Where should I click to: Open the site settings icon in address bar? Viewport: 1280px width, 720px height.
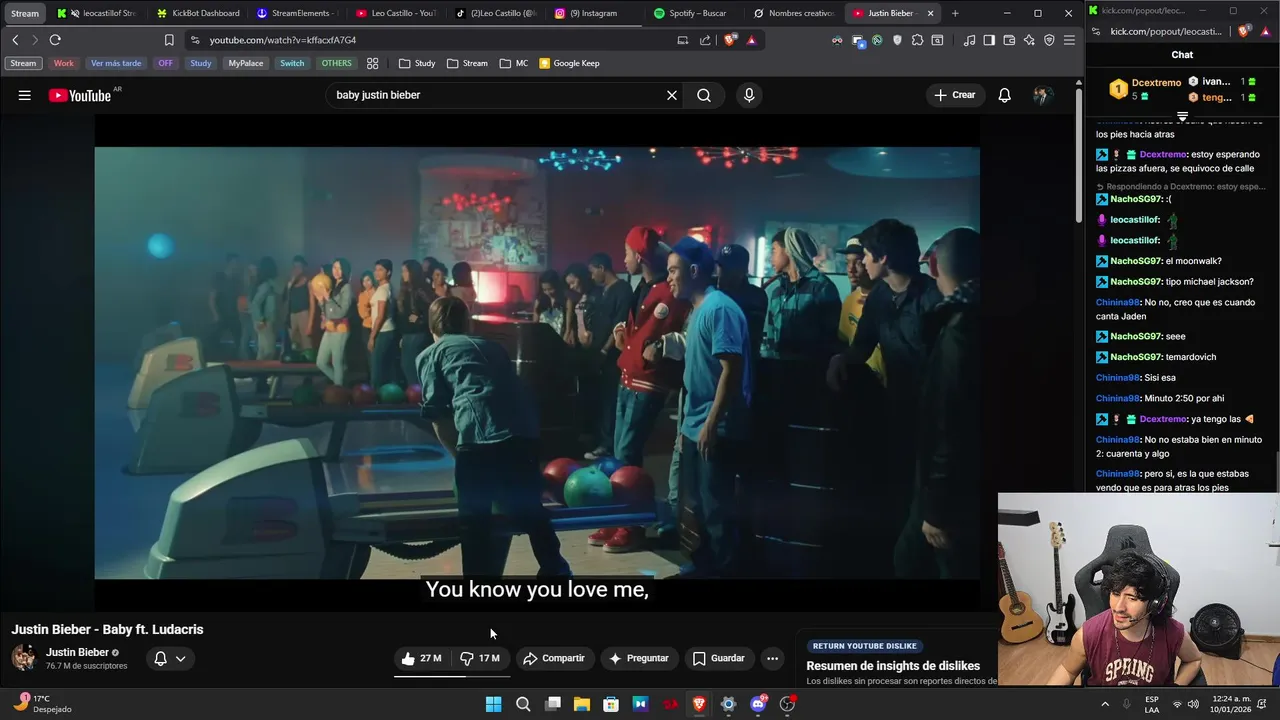click(x=194, y=40)
